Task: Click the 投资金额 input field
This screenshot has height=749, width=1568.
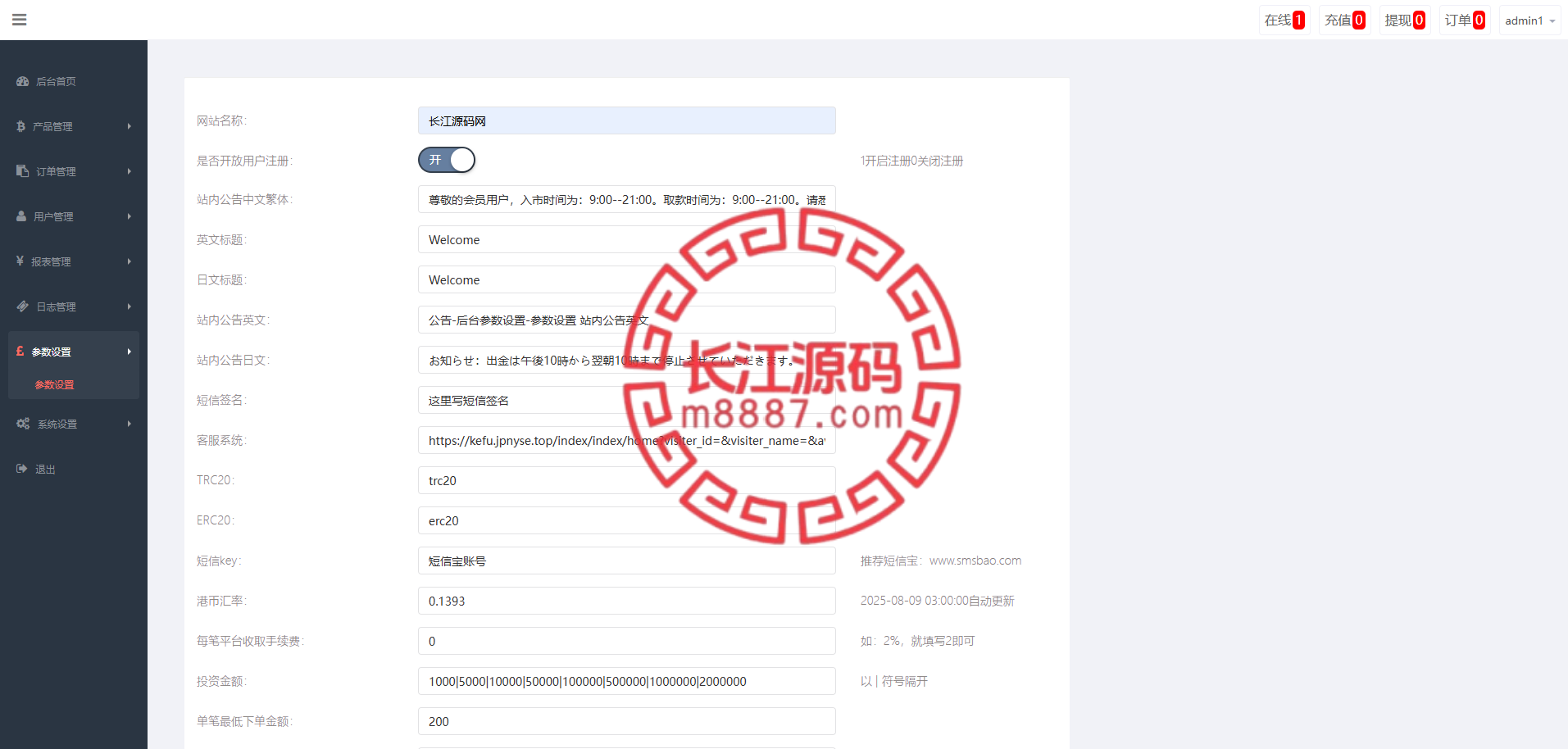Action: point(627,681)
